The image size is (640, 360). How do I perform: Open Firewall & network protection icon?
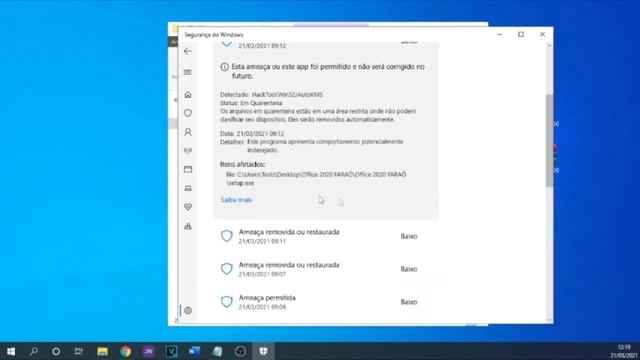click(188, 151)
